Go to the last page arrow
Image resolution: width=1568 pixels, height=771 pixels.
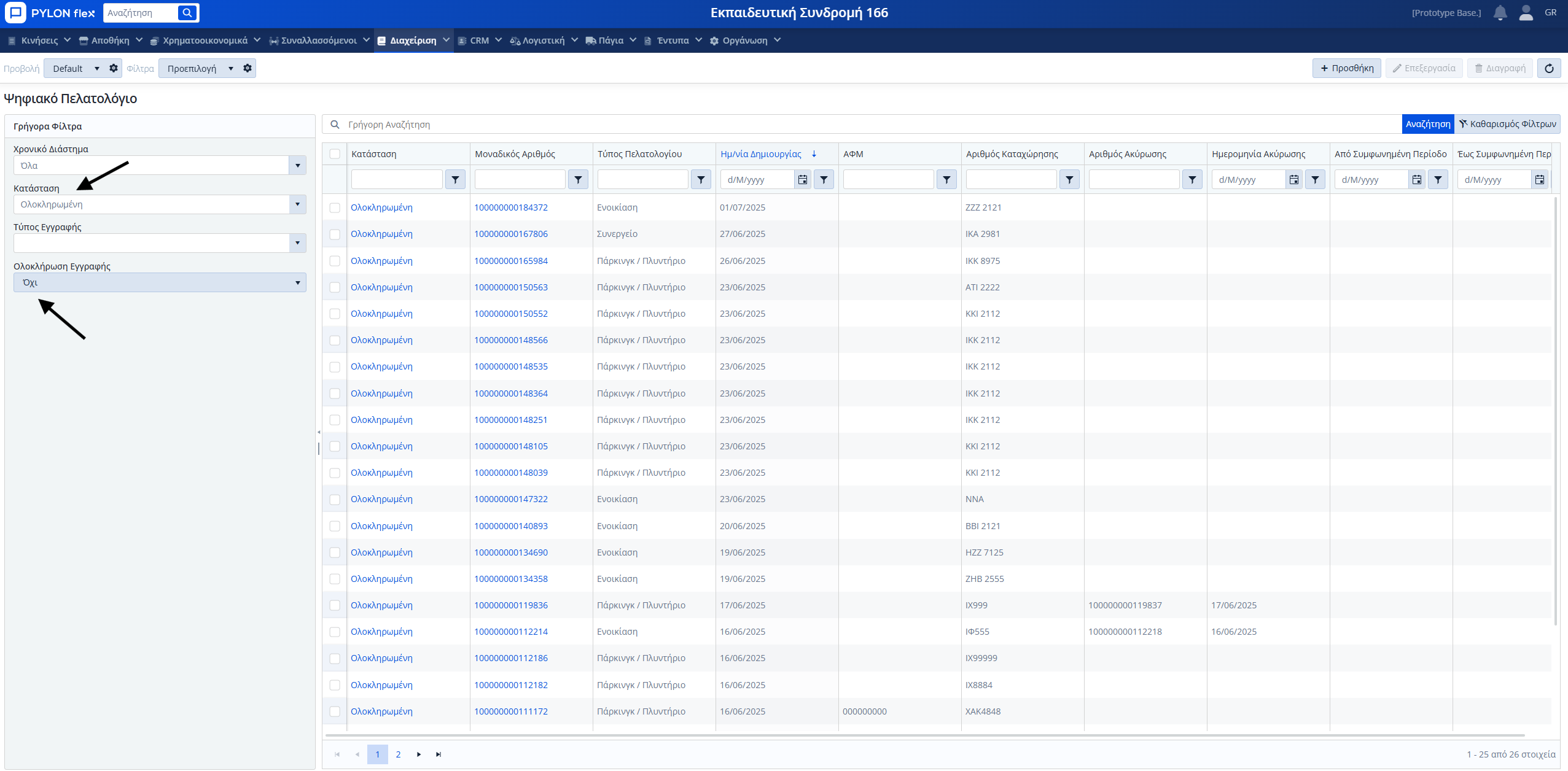tap(439, 754)
